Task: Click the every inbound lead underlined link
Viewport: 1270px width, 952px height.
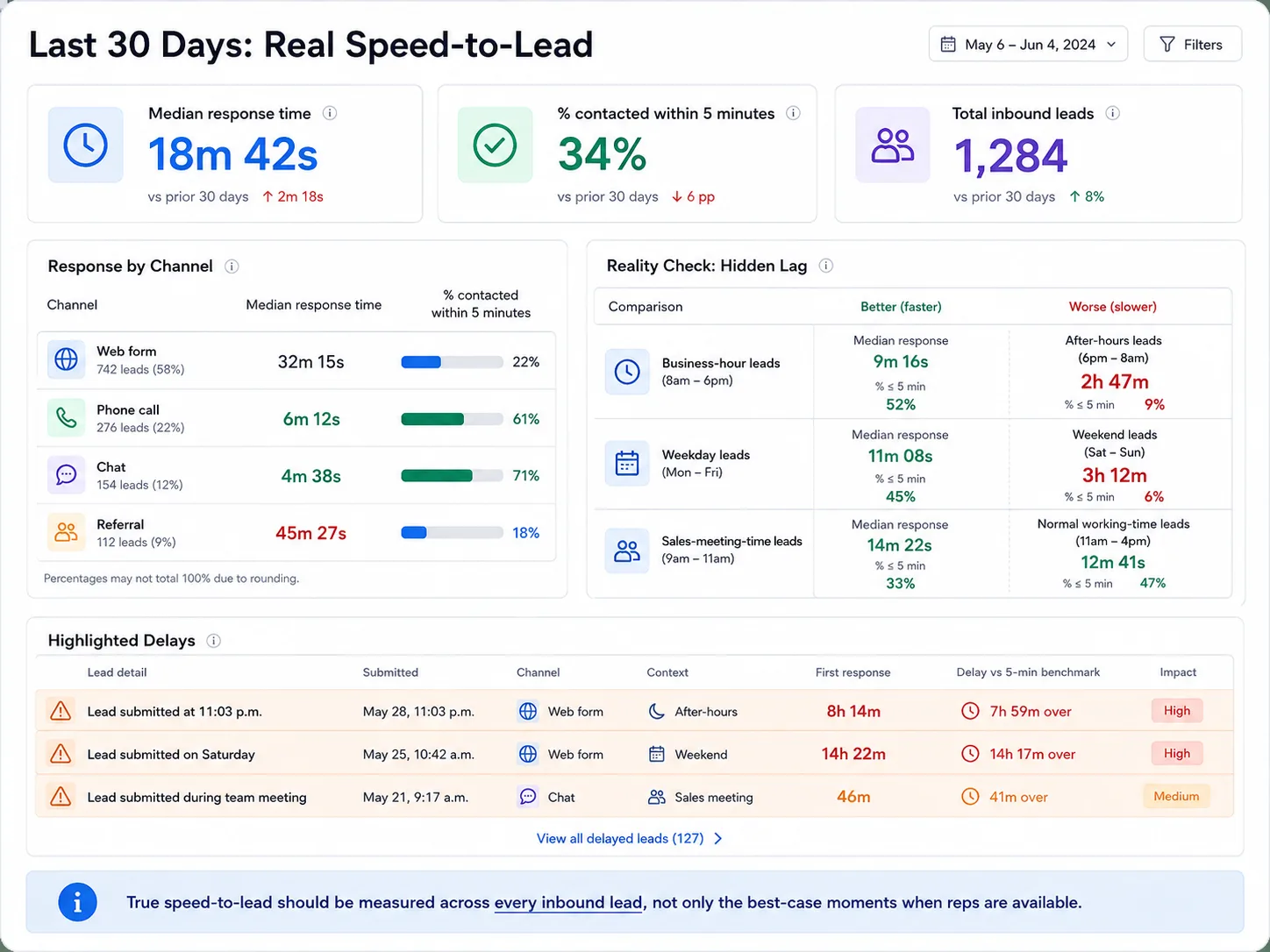Action: 568,903
